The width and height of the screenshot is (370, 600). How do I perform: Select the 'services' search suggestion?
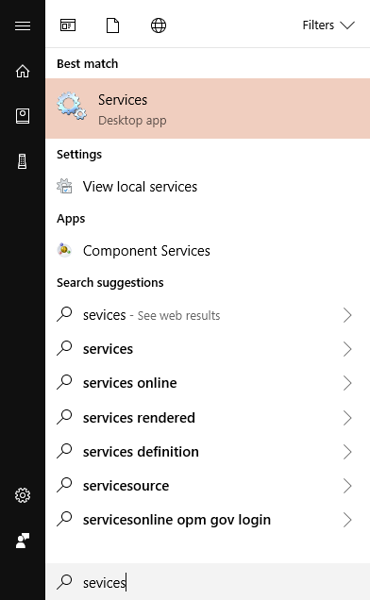tap(207, 349)
